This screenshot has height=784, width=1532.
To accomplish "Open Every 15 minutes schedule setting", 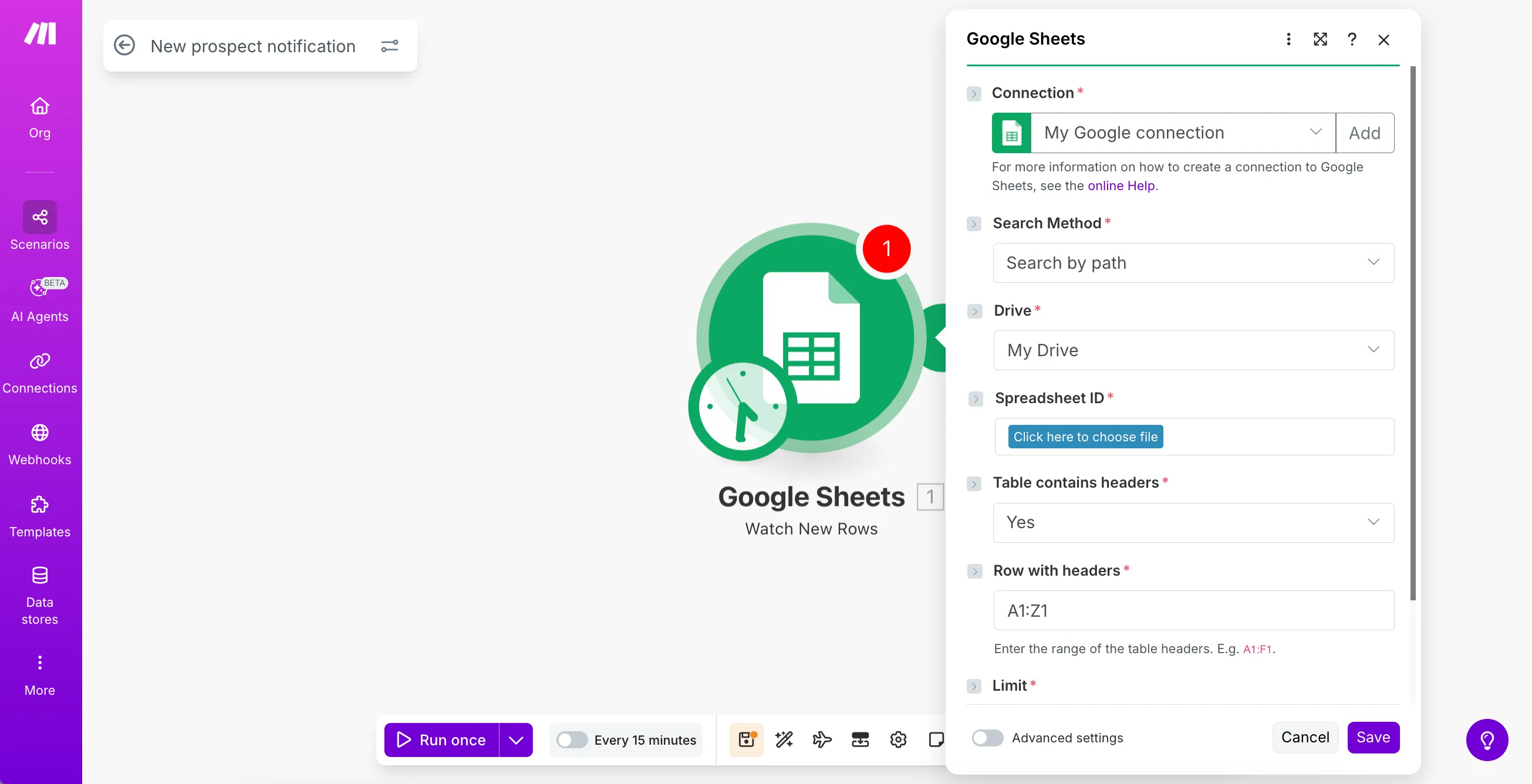I will coord(644,740).
